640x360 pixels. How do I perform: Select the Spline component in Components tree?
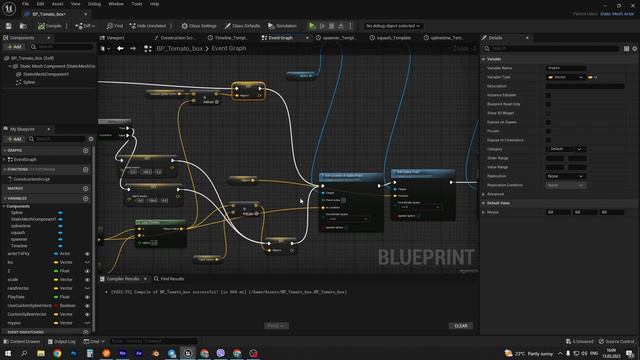tap(29, 82)
